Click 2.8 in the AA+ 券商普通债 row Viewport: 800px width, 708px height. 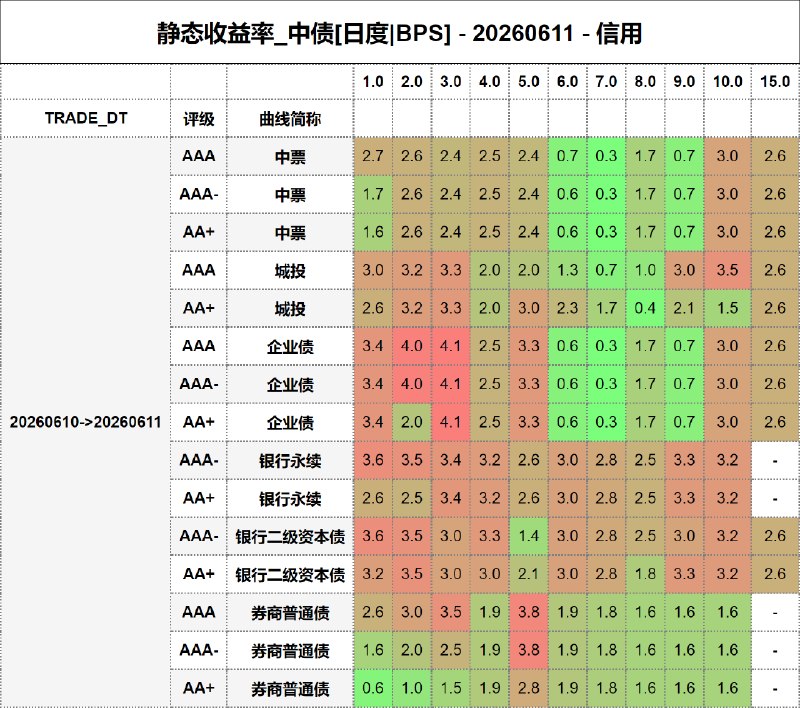tap(529, 688)
